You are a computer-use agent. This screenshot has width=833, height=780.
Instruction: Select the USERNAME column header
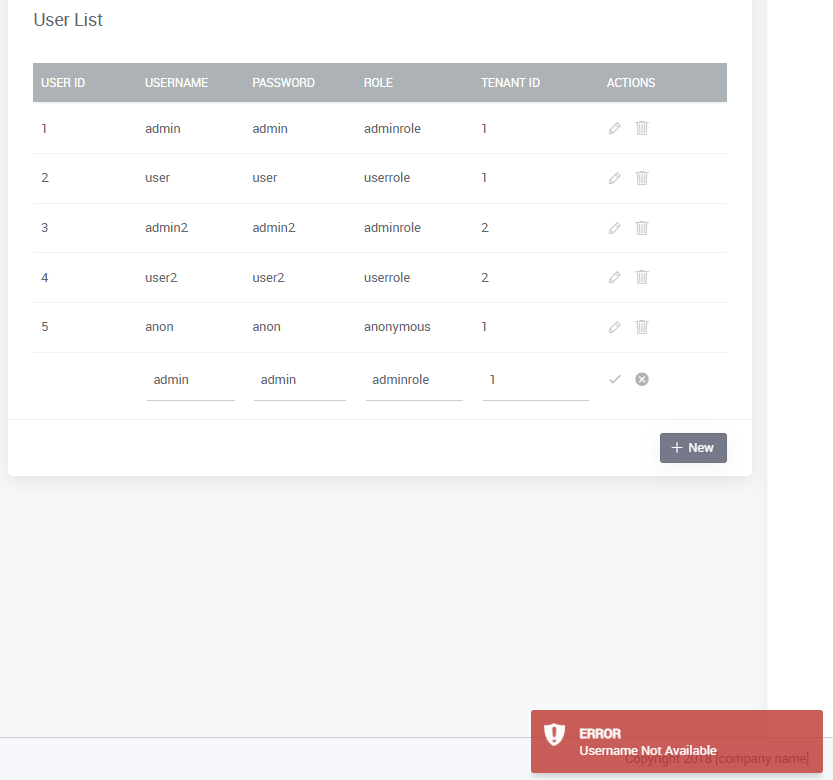click(x=176, y=82)
